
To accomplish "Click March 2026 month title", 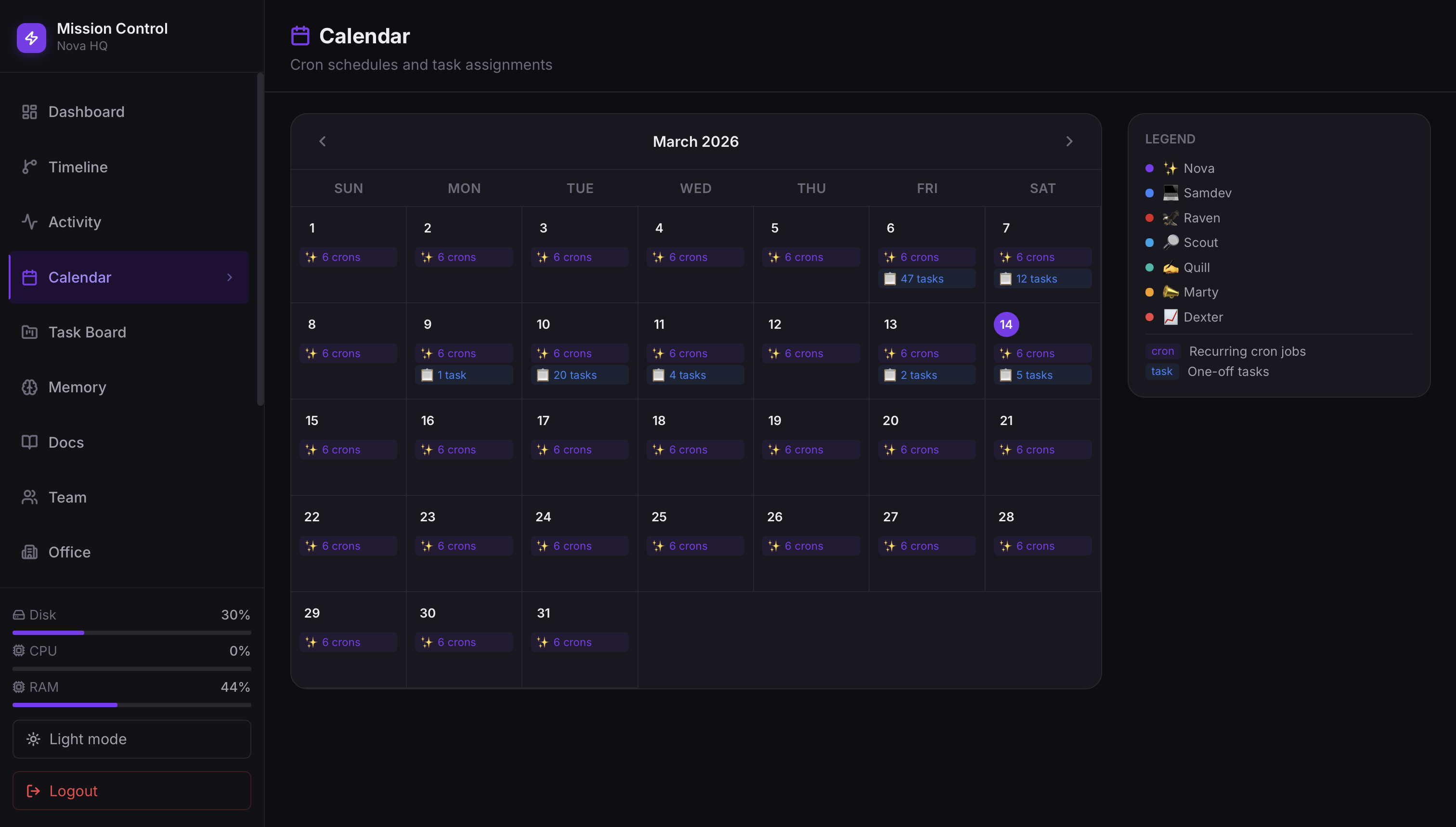I will coord(695,141).
